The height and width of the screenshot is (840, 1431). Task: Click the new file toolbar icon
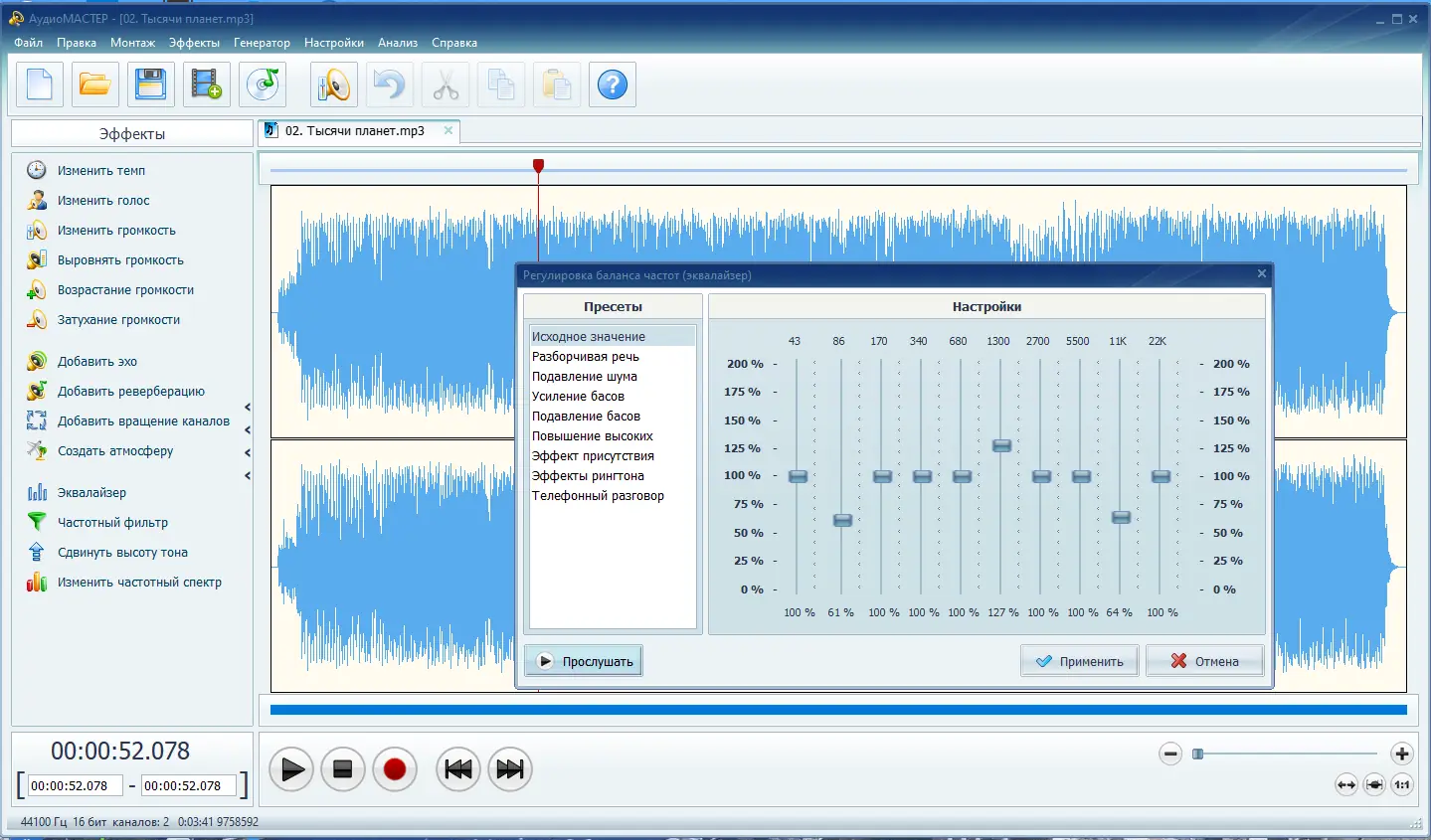click(40, 84)
